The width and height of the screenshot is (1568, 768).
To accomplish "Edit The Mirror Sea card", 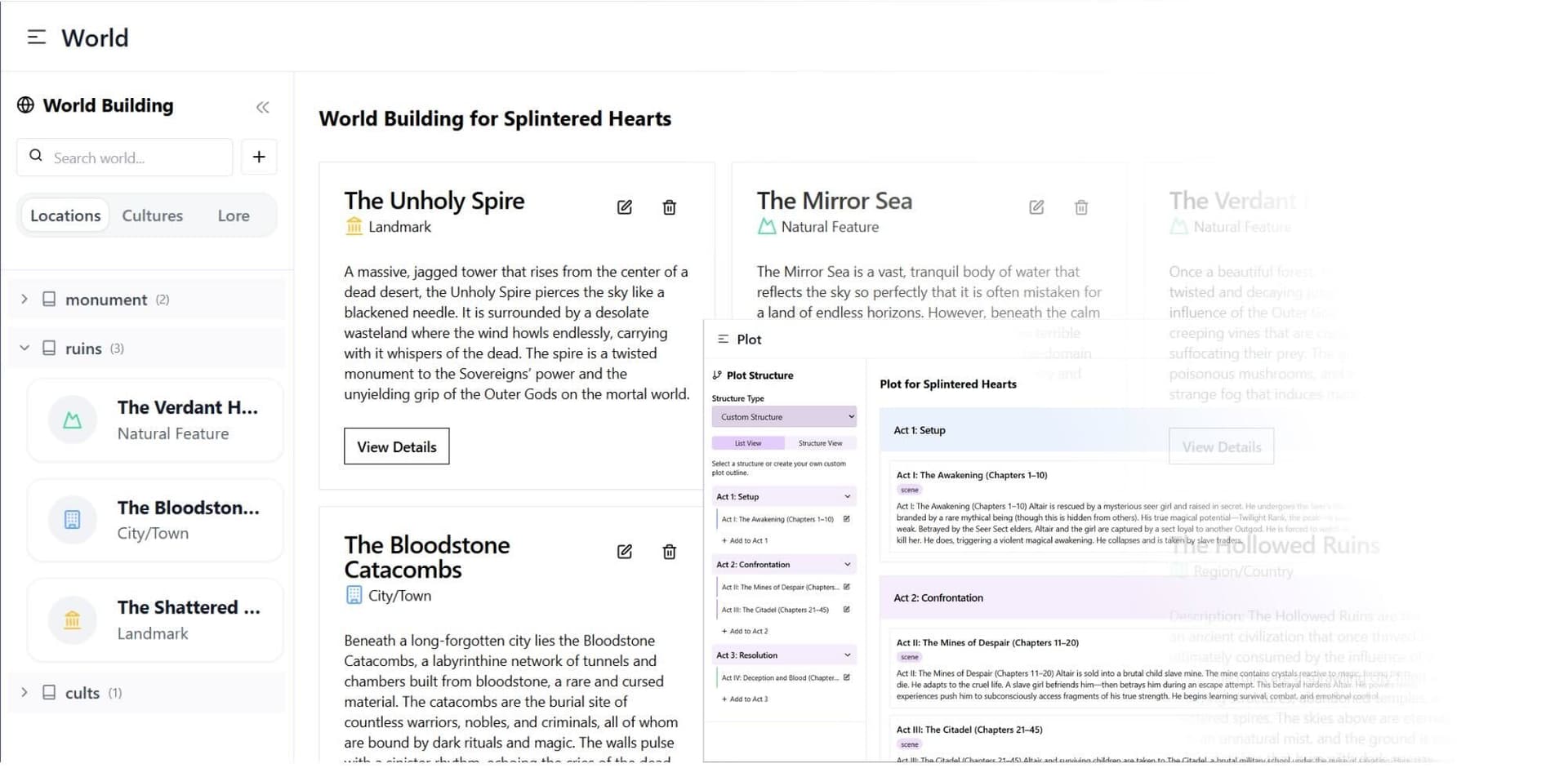I will 1036,207.
